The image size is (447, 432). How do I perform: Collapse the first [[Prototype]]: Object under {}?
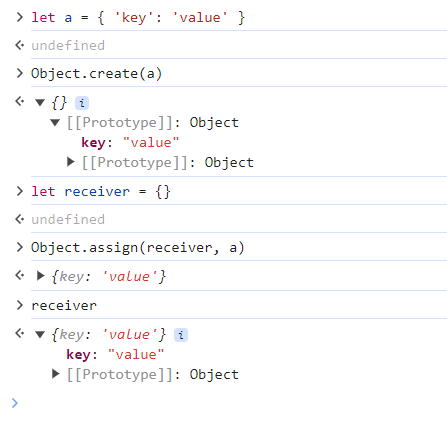click(55, 123)
